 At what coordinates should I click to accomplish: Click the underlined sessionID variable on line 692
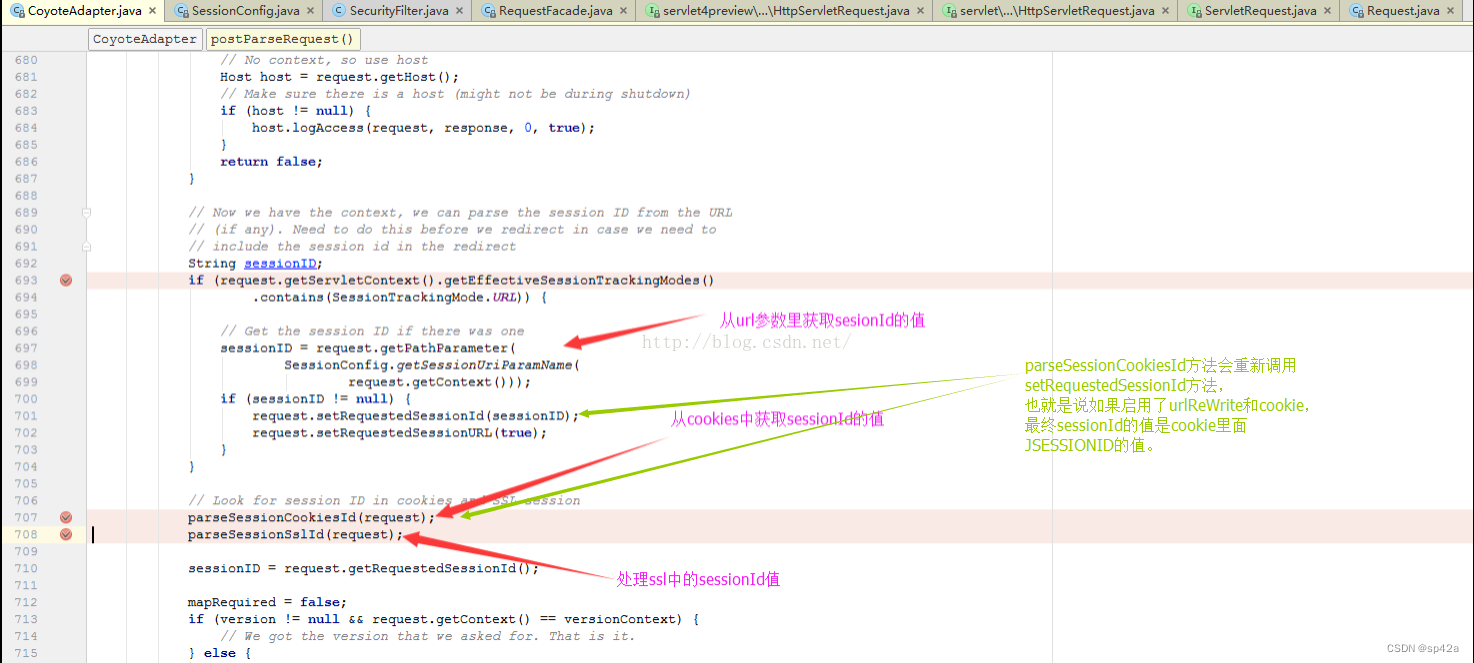coord(280,263)
